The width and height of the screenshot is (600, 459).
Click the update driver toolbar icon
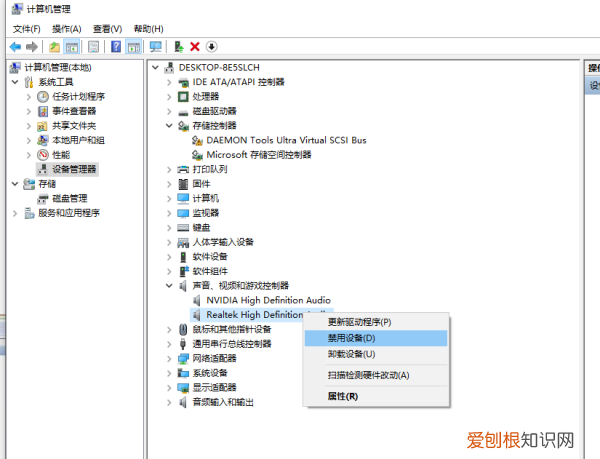(178, 47)
